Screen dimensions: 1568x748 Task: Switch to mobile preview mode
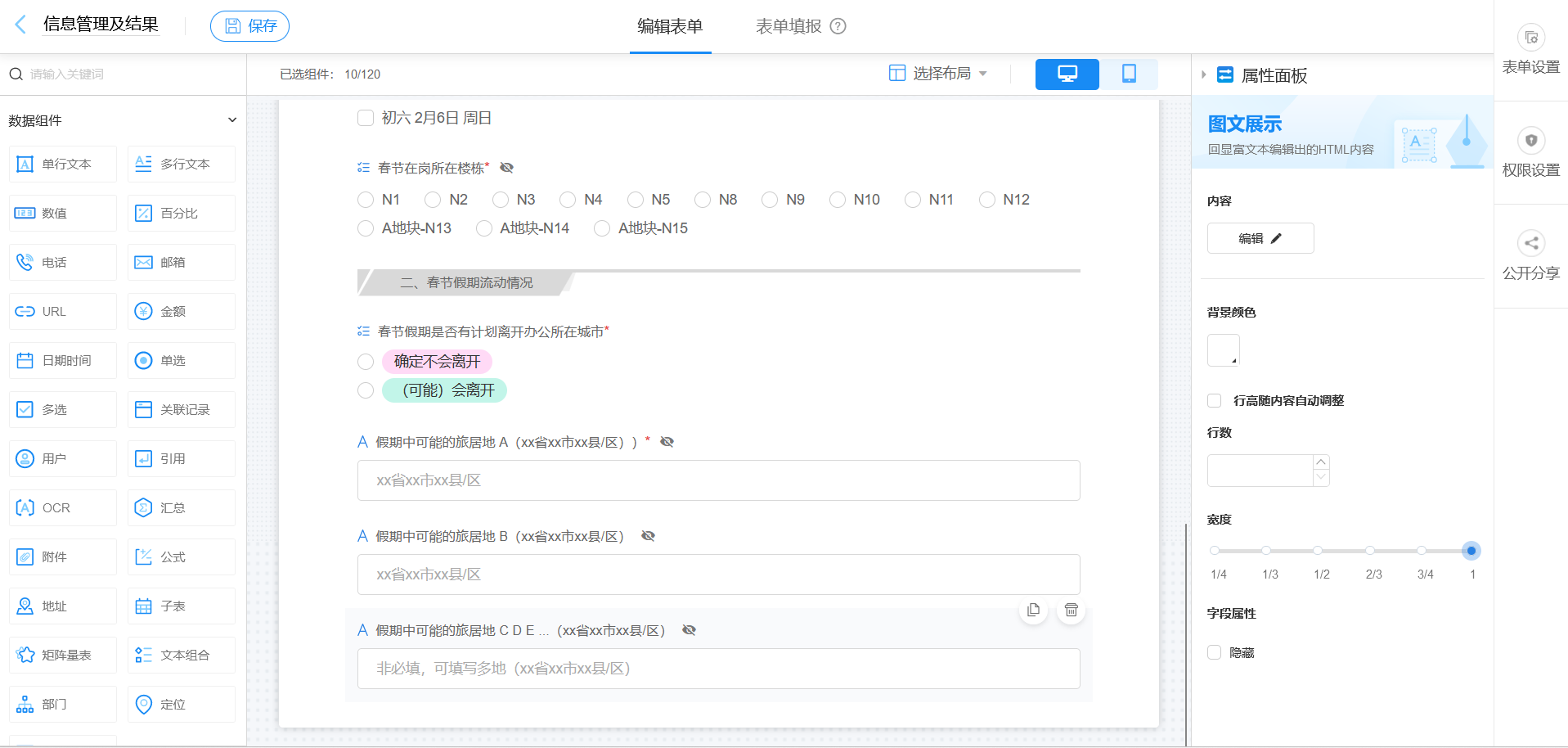(x=1129, y=74)
